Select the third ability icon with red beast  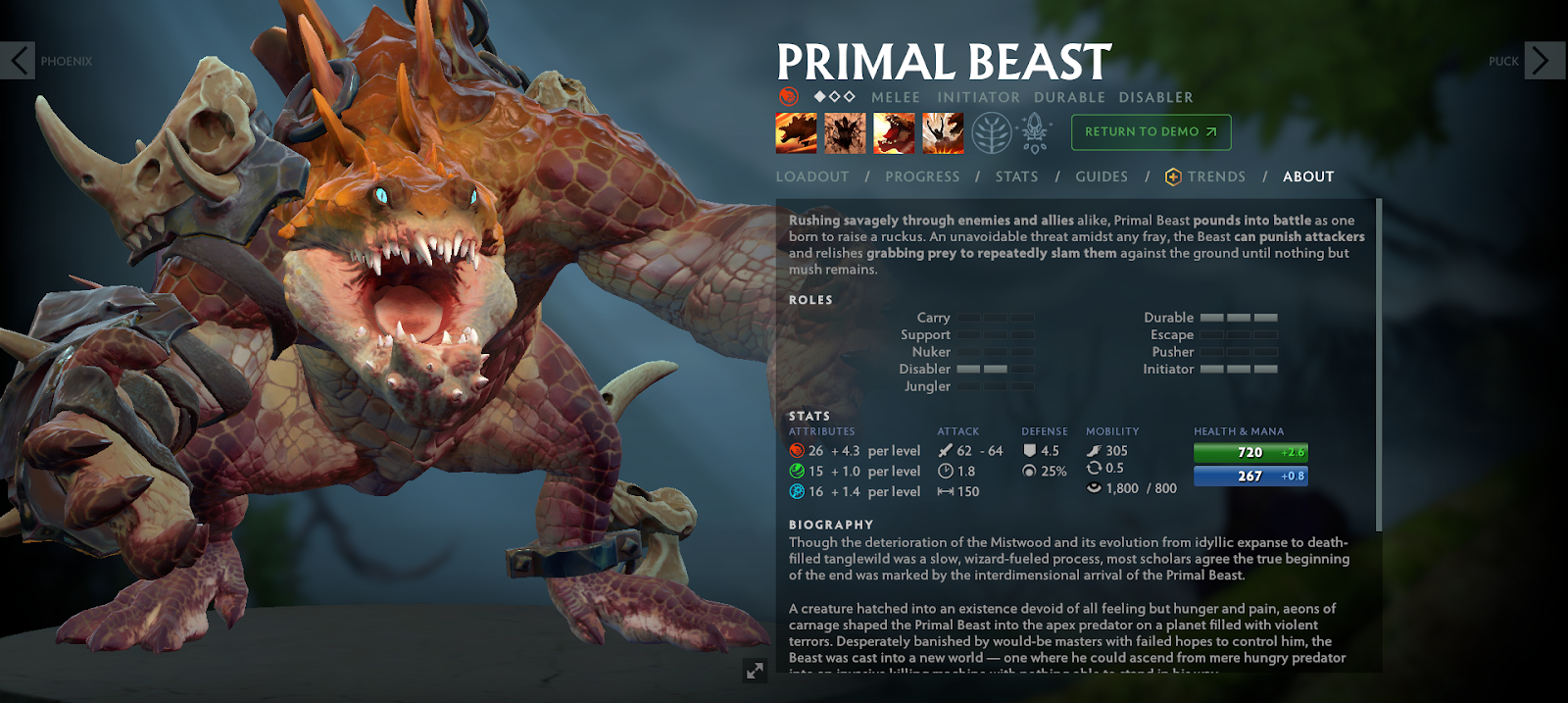click(x=894, y=133)
